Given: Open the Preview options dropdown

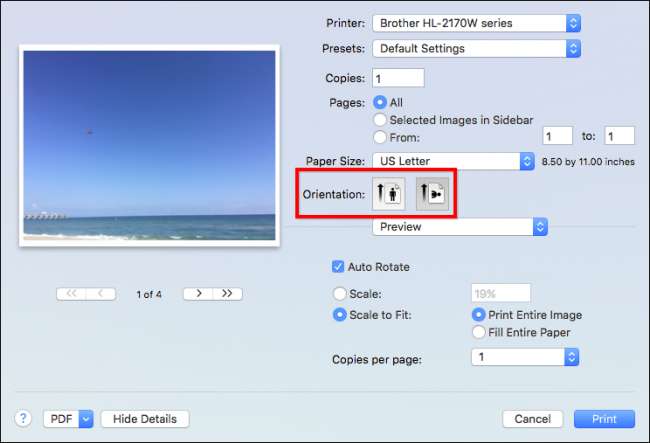Looking at the screenshot, I should (x=460, y=227).
